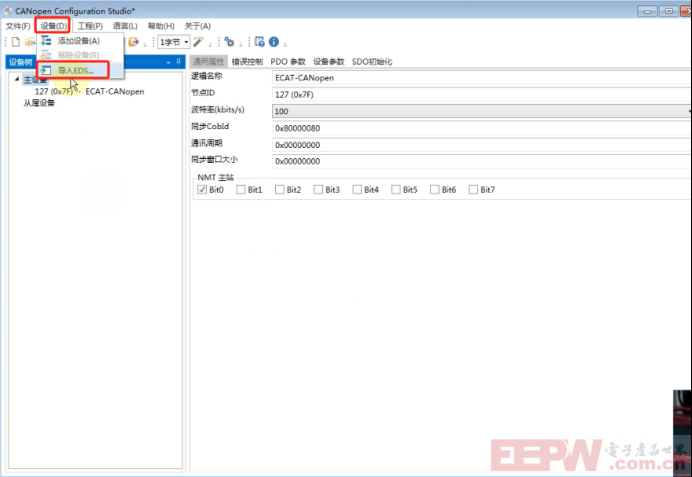This screenshot has height=477, width=692.
Task: Open overflow arrow after the info icon
Action: (x=286, y=44)
